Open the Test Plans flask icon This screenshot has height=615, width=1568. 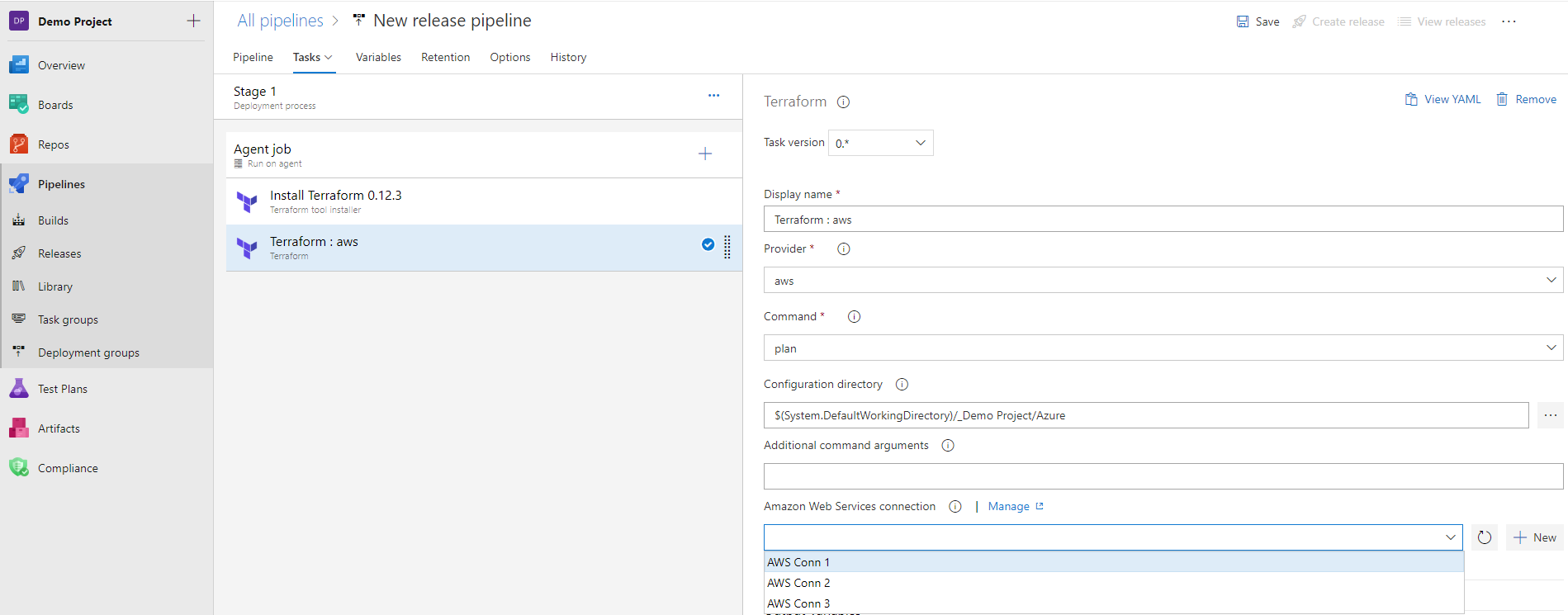point(19,389)
